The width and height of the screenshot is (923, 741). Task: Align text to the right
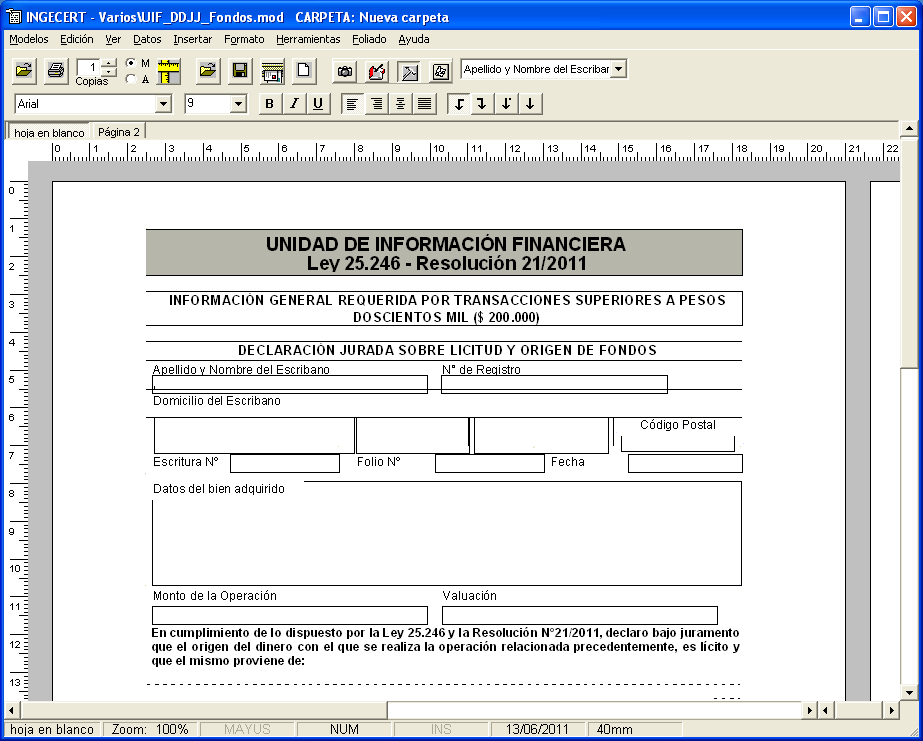pos(376,104)
